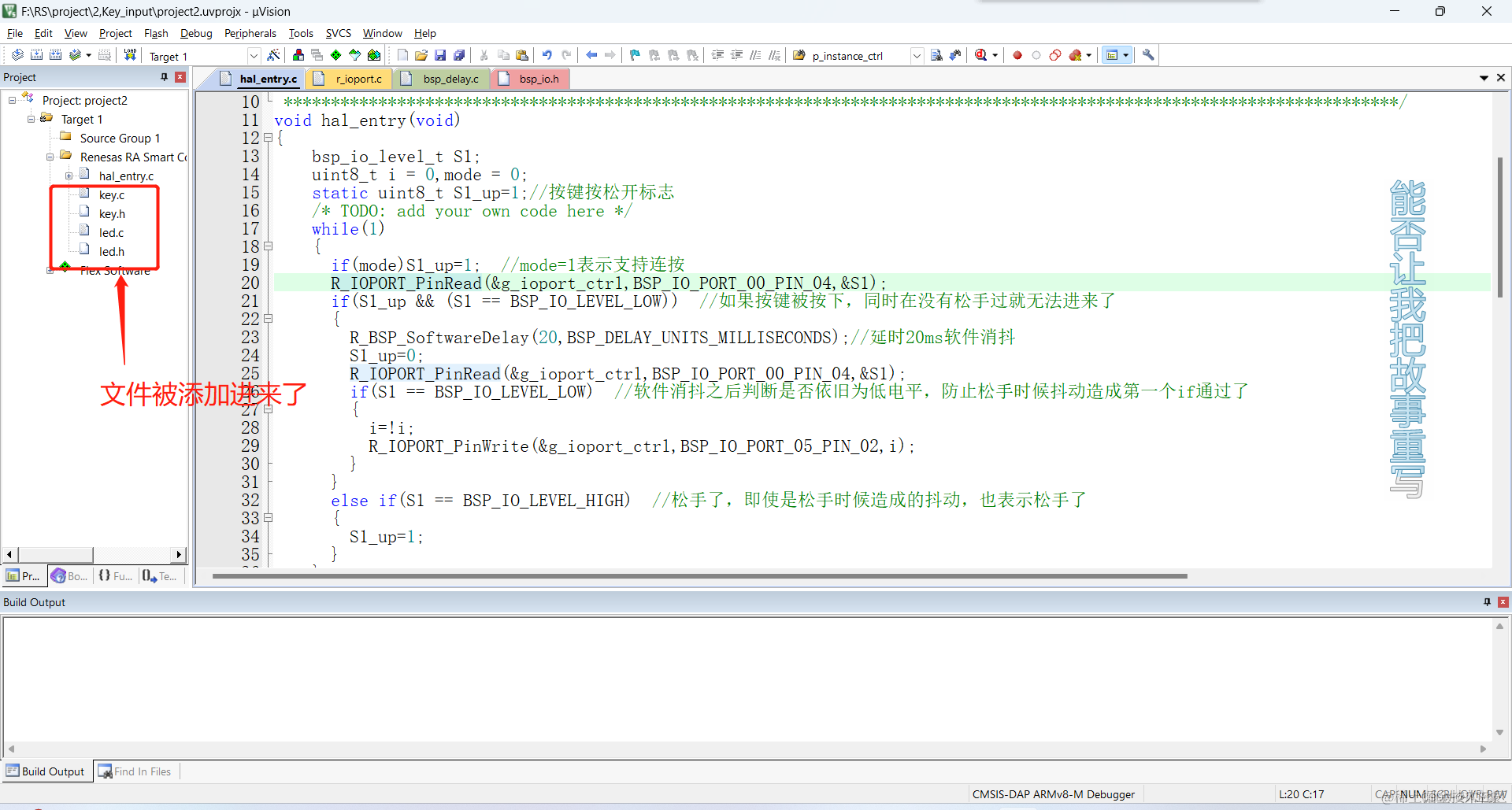
Task: Open the Project menu
Action: (115, 33)
